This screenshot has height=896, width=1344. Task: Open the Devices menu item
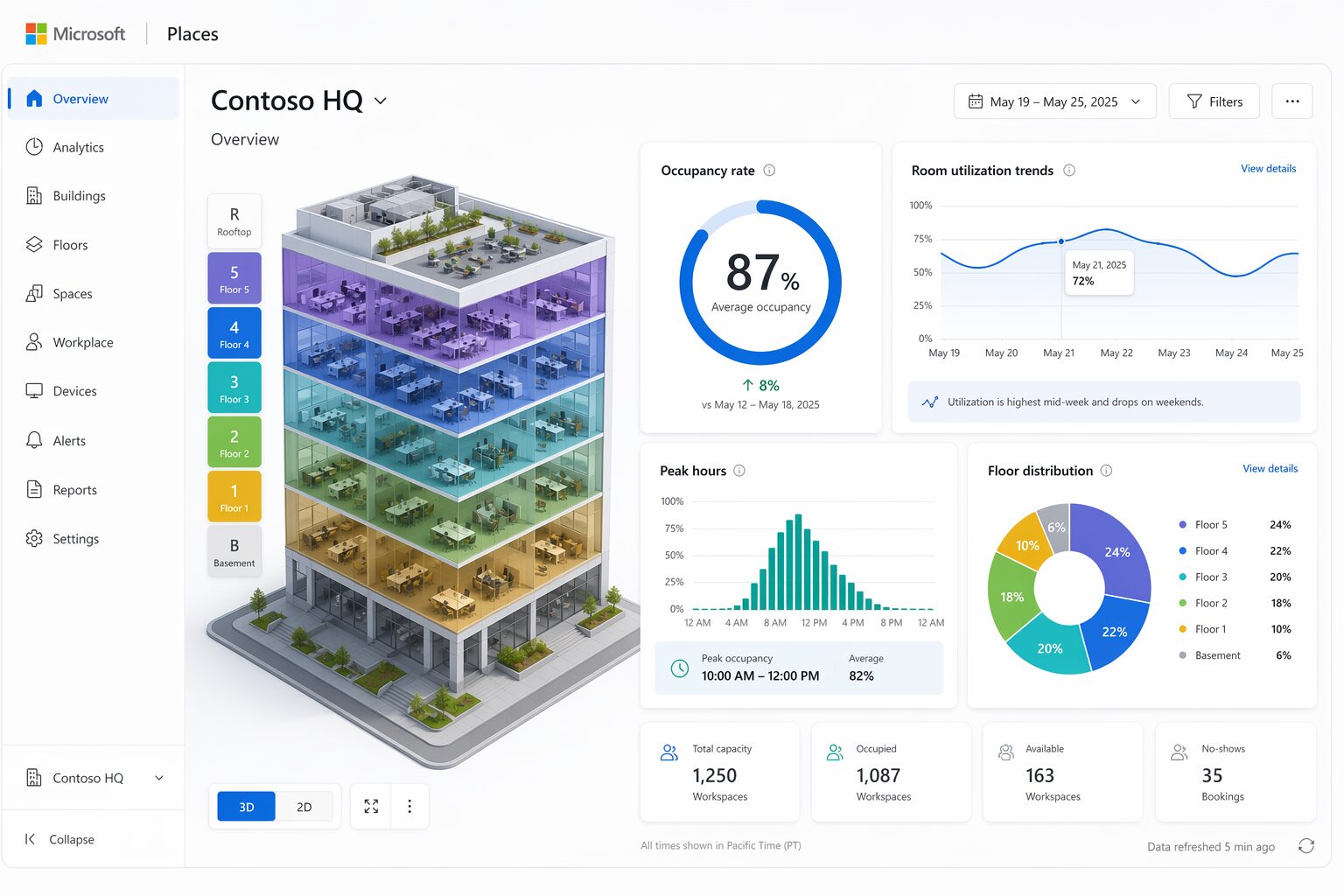point(93,391)
